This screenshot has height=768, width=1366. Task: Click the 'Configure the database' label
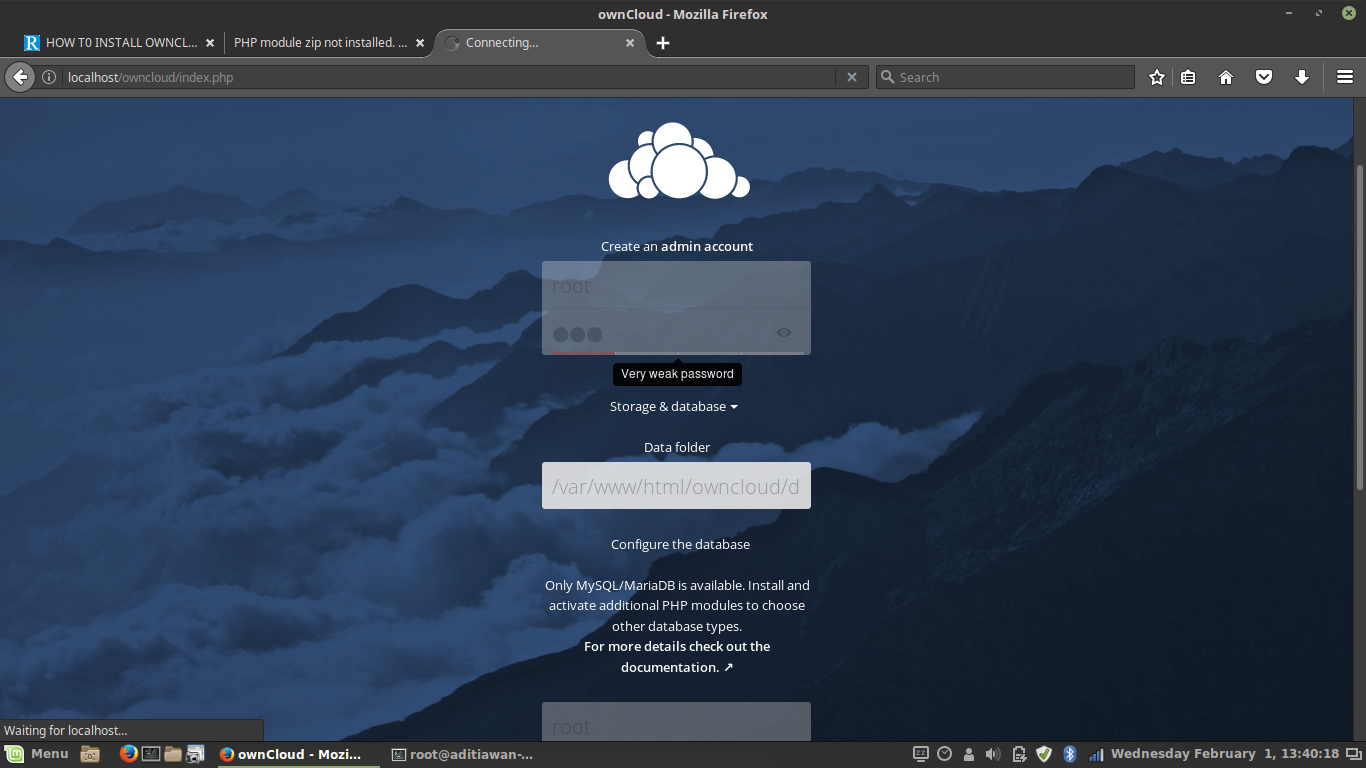tap(680, 545)
